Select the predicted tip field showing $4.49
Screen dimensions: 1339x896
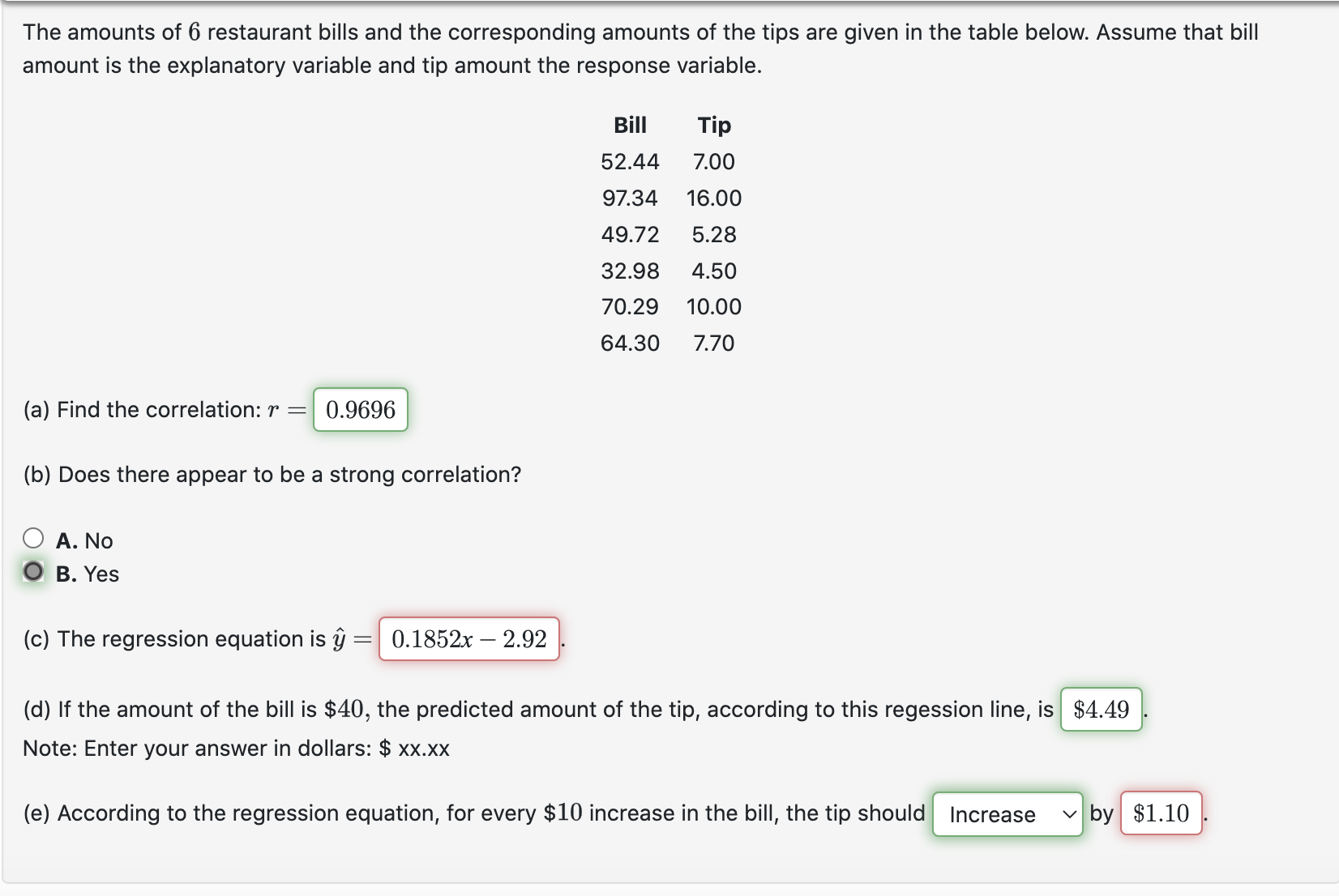coord(1101,710)
